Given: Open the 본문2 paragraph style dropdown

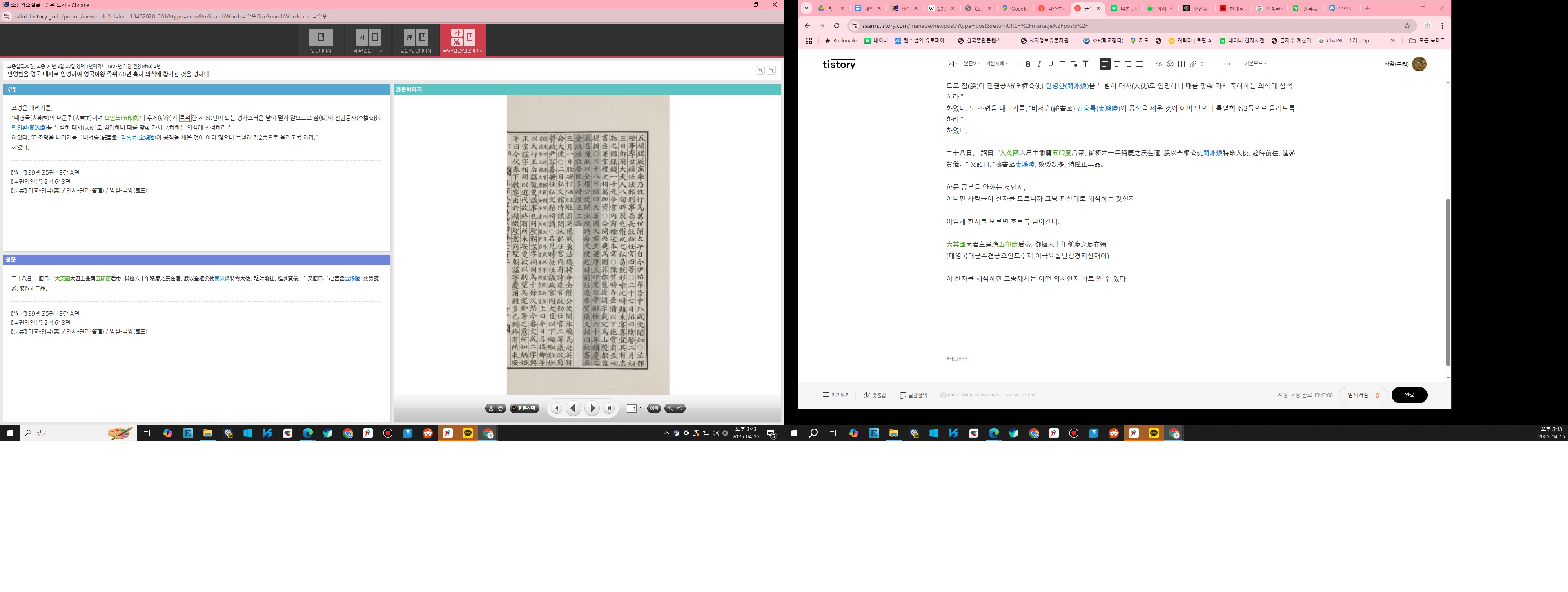Looking at the screenshot, I should (x=971, y=64).
